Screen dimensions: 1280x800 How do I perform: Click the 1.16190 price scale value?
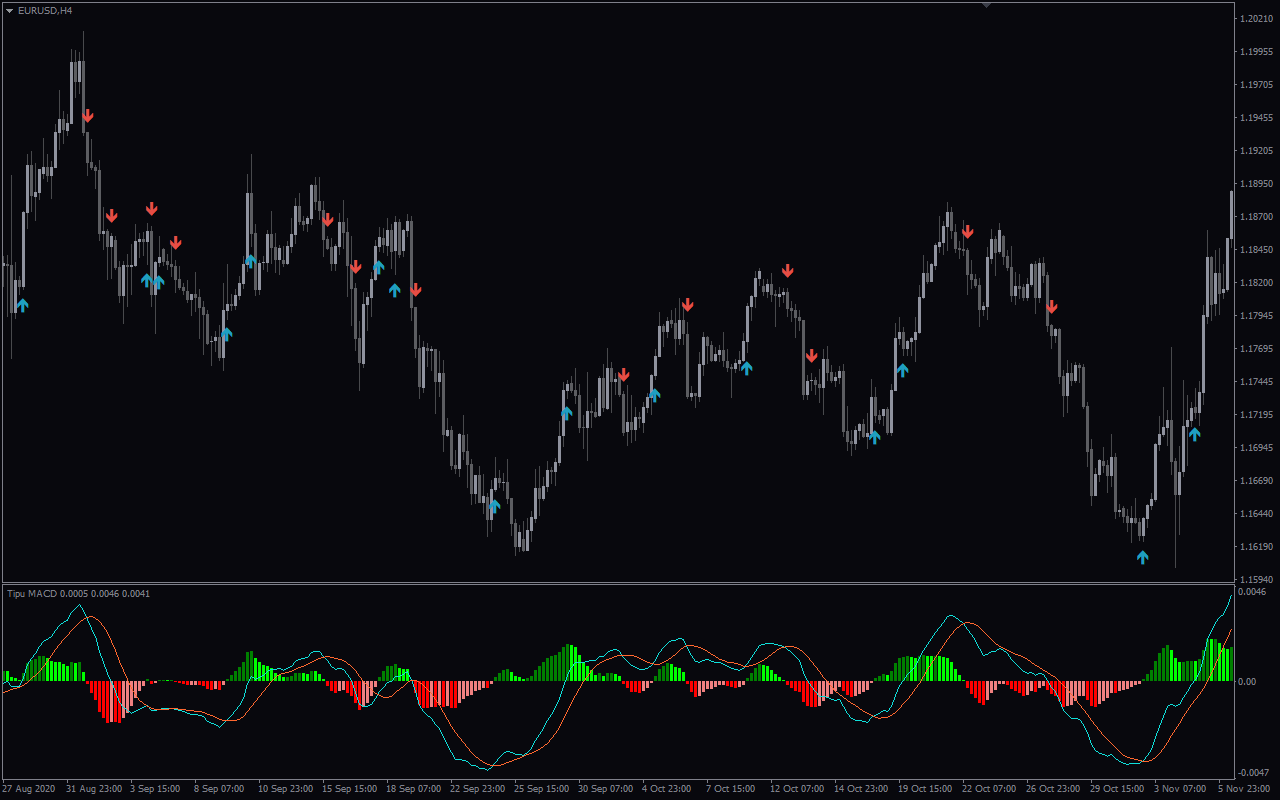1255,547
